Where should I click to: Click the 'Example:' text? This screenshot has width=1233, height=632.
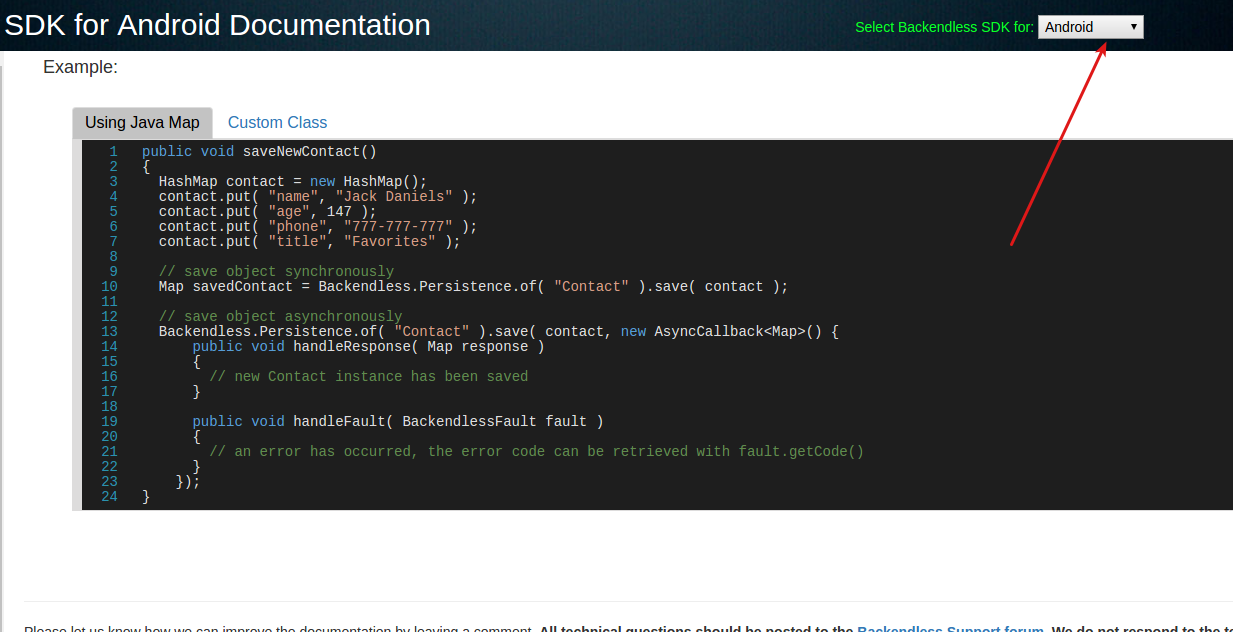click(x=80, y=67)
